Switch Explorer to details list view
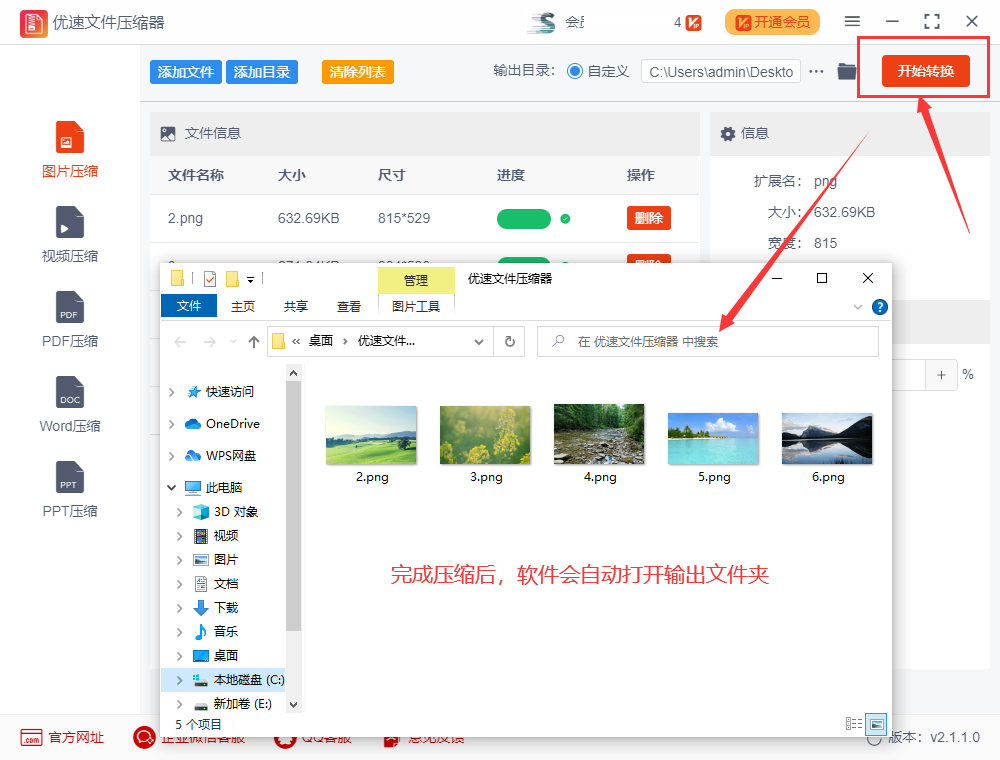 [x=854, y=723]
